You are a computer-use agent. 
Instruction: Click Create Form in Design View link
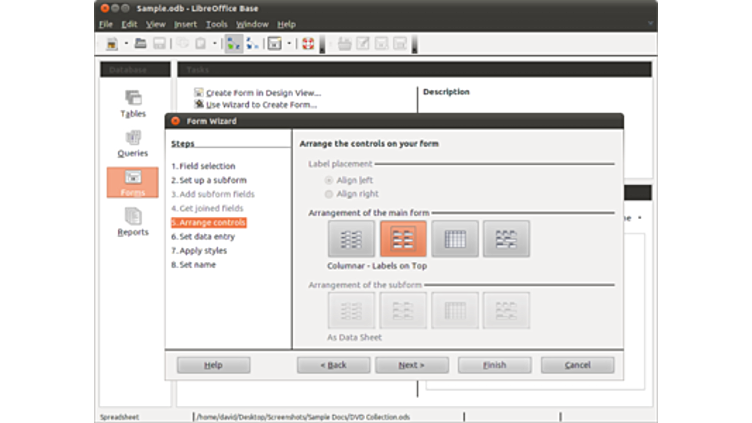262,93
